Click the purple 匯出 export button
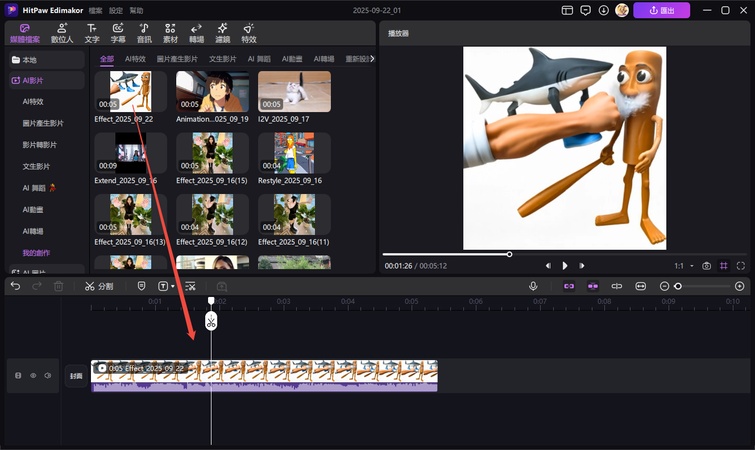755x450 pixels. pyautogui.click(x=662, y=10)
